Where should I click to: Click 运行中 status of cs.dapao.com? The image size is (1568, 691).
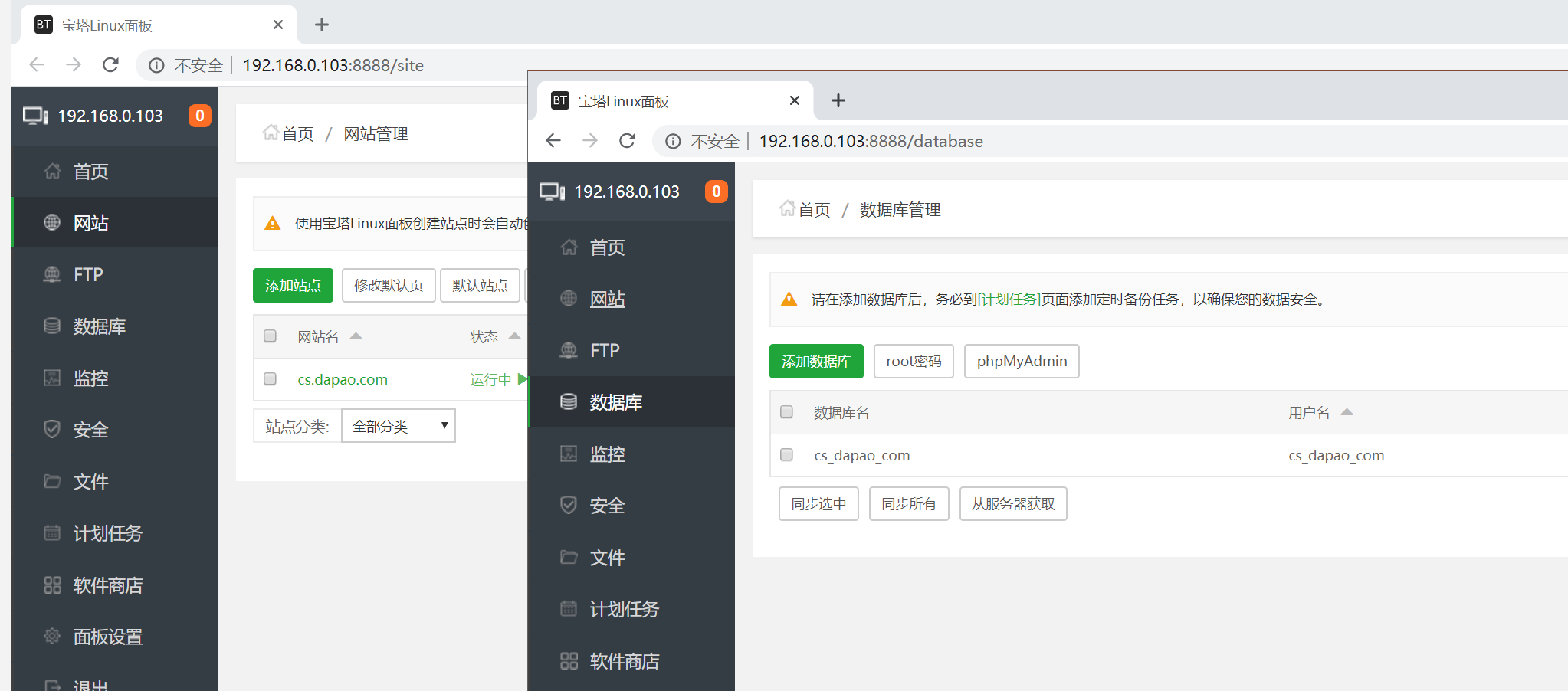click(490, 379)
